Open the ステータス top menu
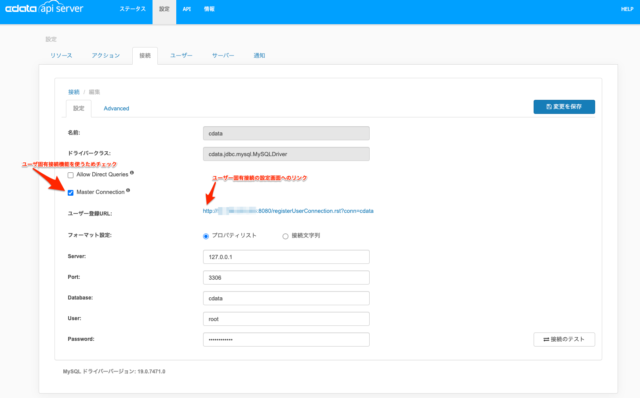The height and width of the screenshot is (398, 640). tap(133, 9)
